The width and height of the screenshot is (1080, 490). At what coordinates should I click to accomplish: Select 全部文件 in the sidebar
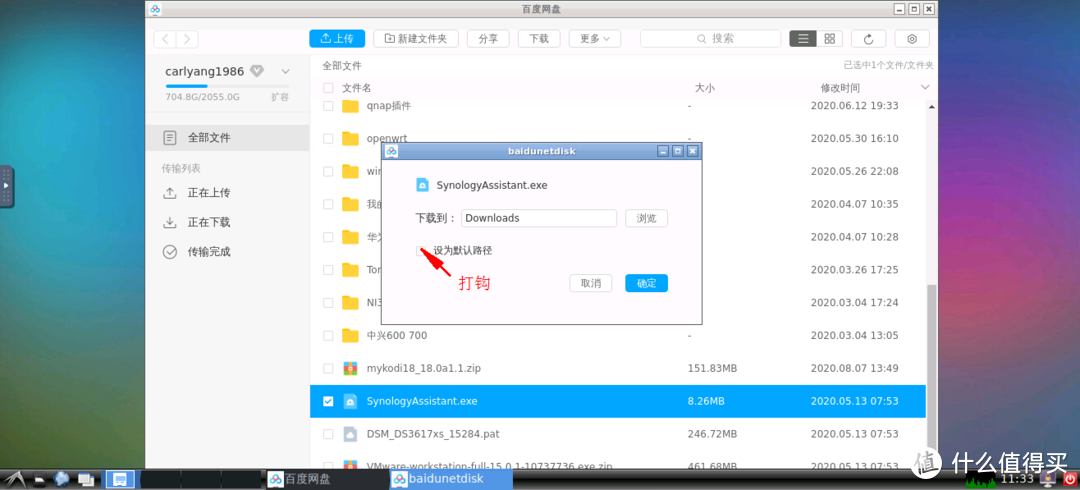[227, 138]
